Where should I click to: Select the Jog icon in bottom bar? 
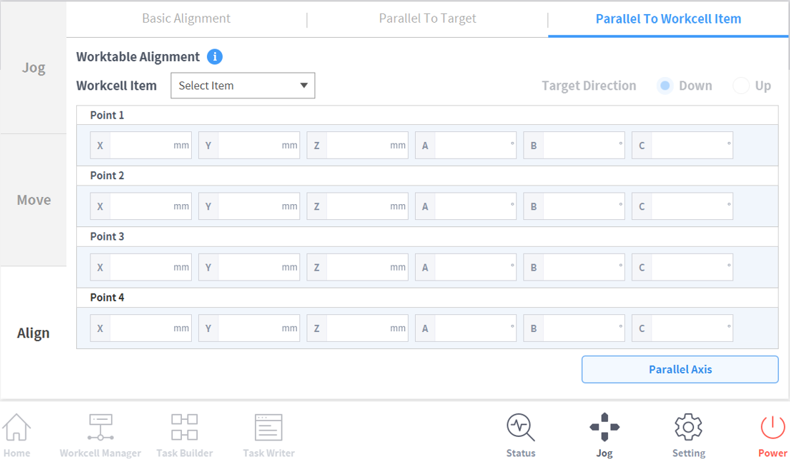point(604,434)
